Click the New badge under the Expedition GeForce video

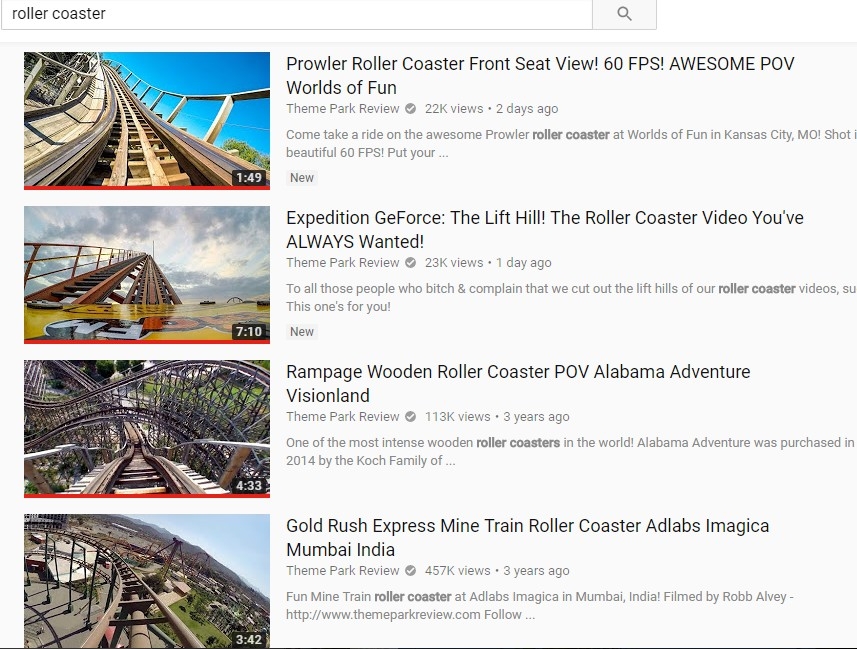302,332
